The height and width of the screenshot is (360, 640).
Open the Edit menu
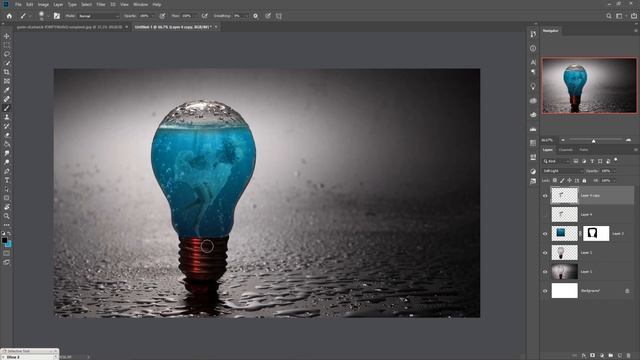30,4
